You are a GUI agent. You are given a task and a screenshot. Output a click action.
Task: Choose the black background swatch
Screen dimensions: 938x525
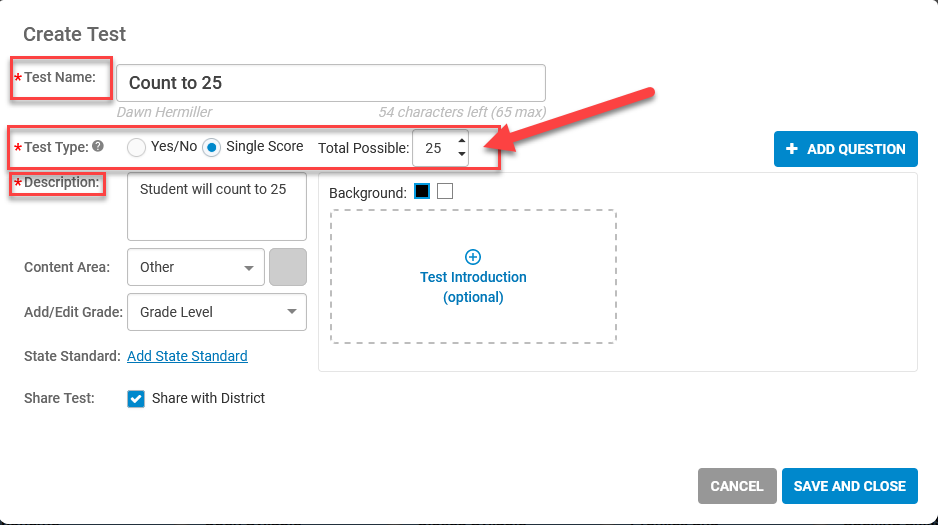422,191
